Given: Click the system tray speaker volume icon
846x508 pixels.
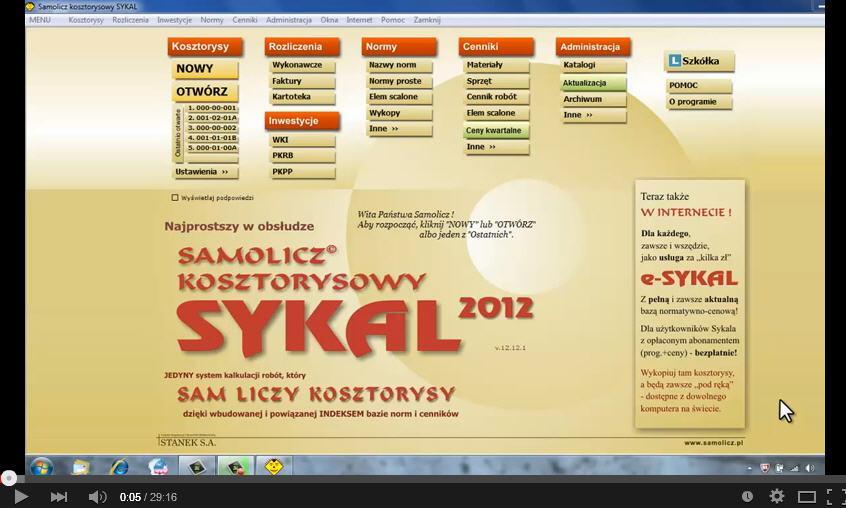Looking at the screenshot, I should pos(809,468).
